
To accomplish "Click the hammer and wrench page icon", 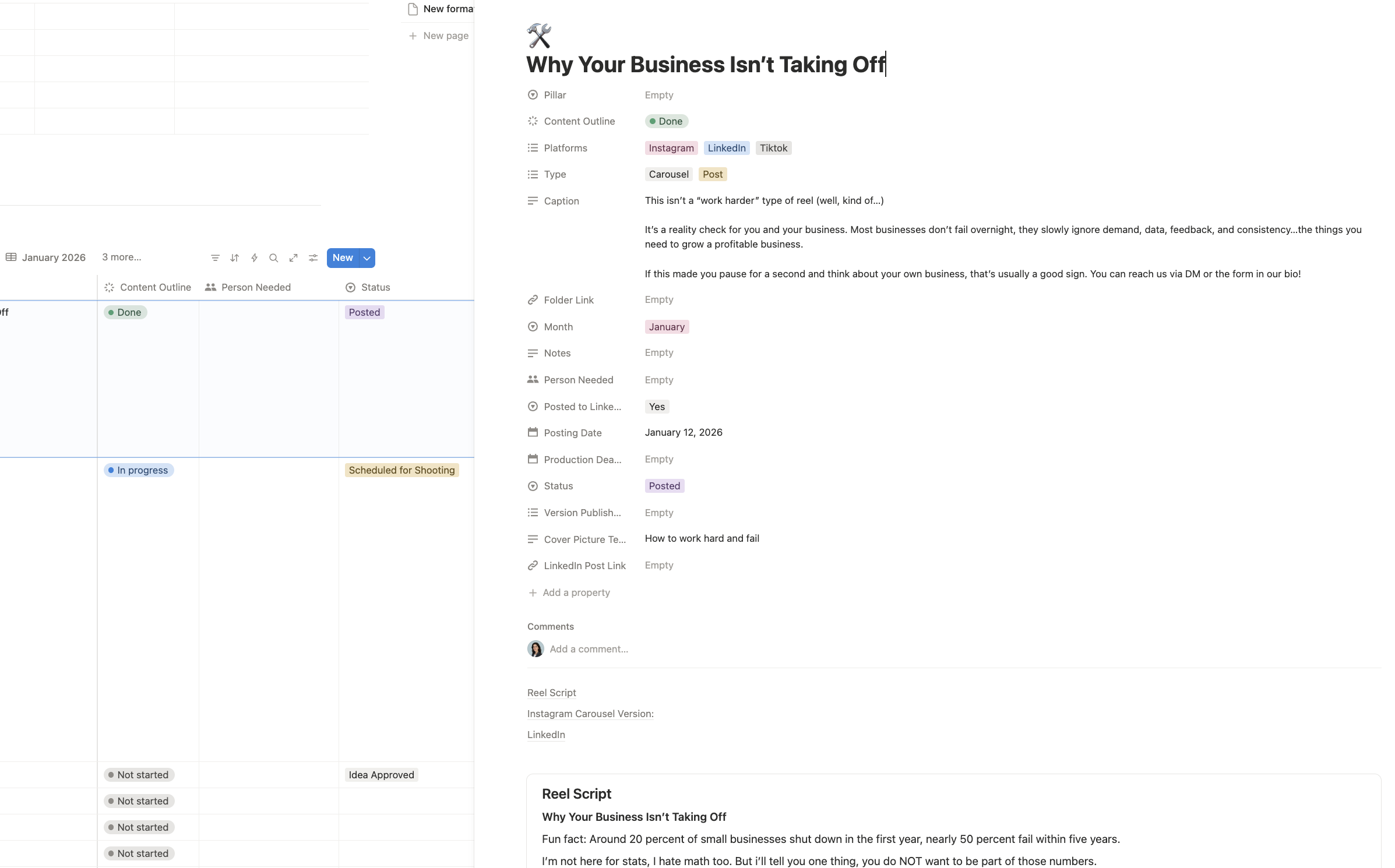I will pyautogui.click(x=539, y=36).
